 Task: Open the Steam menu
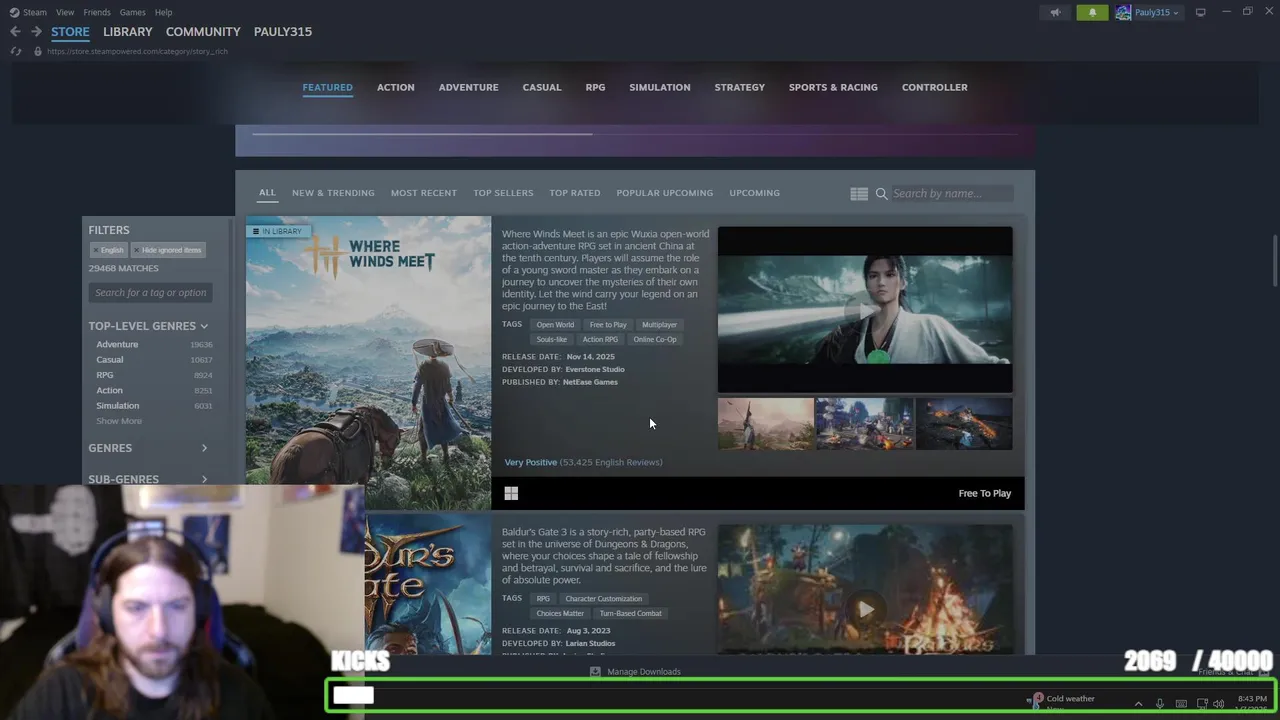[x=35, y=12]
